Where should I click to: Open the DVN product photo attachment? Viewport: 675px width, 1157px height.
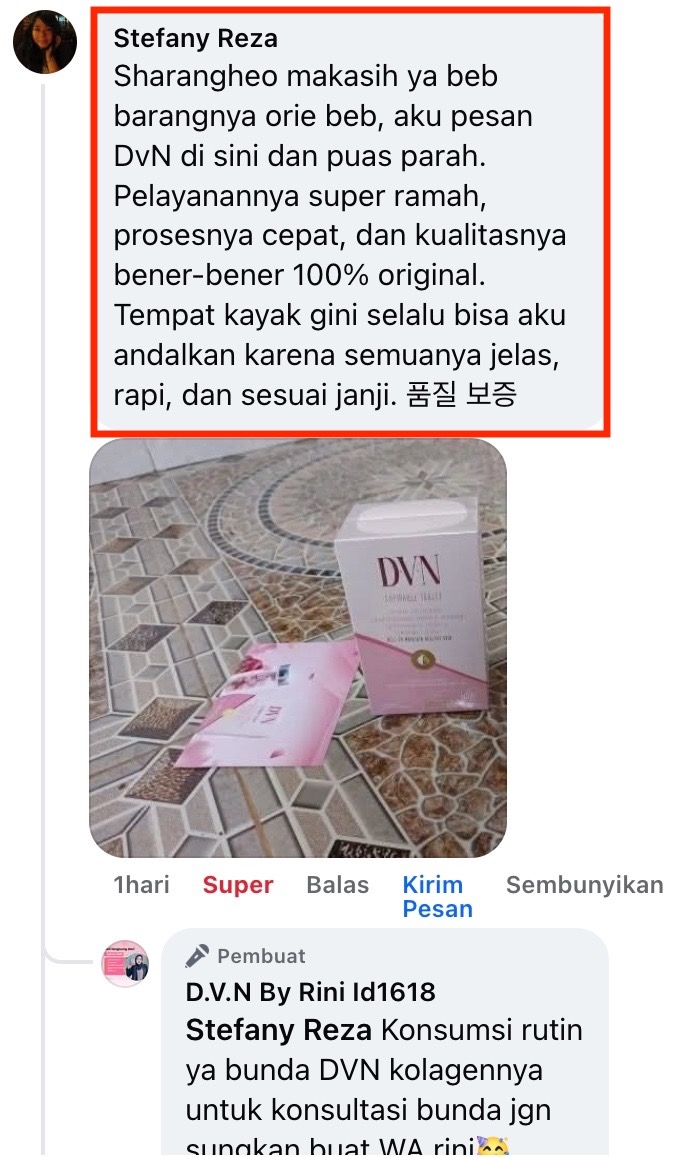click(x=298, y=648)
